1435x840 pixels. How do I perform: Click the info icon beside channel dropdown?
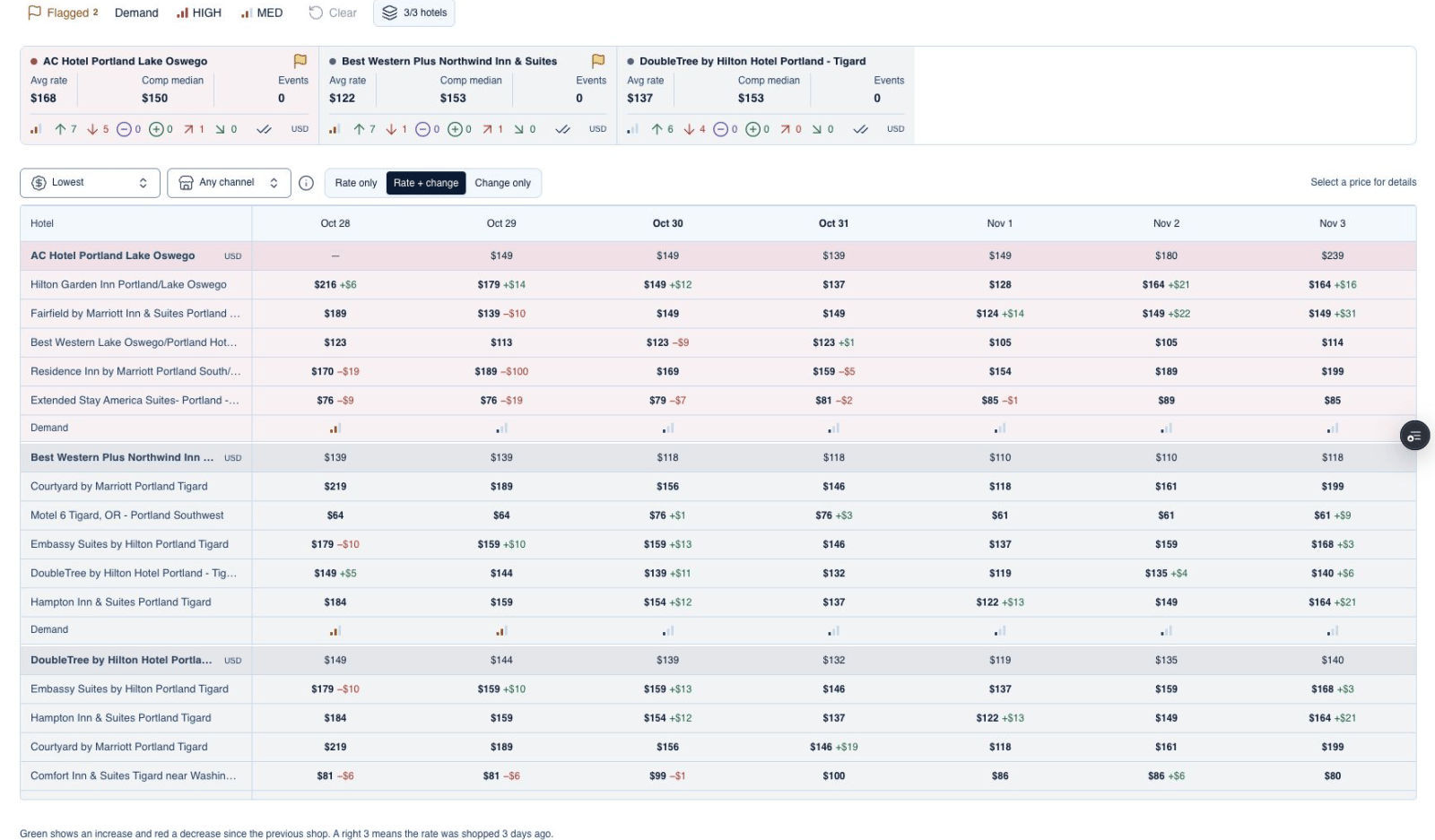pyautogui.click(x=306, y=183)
